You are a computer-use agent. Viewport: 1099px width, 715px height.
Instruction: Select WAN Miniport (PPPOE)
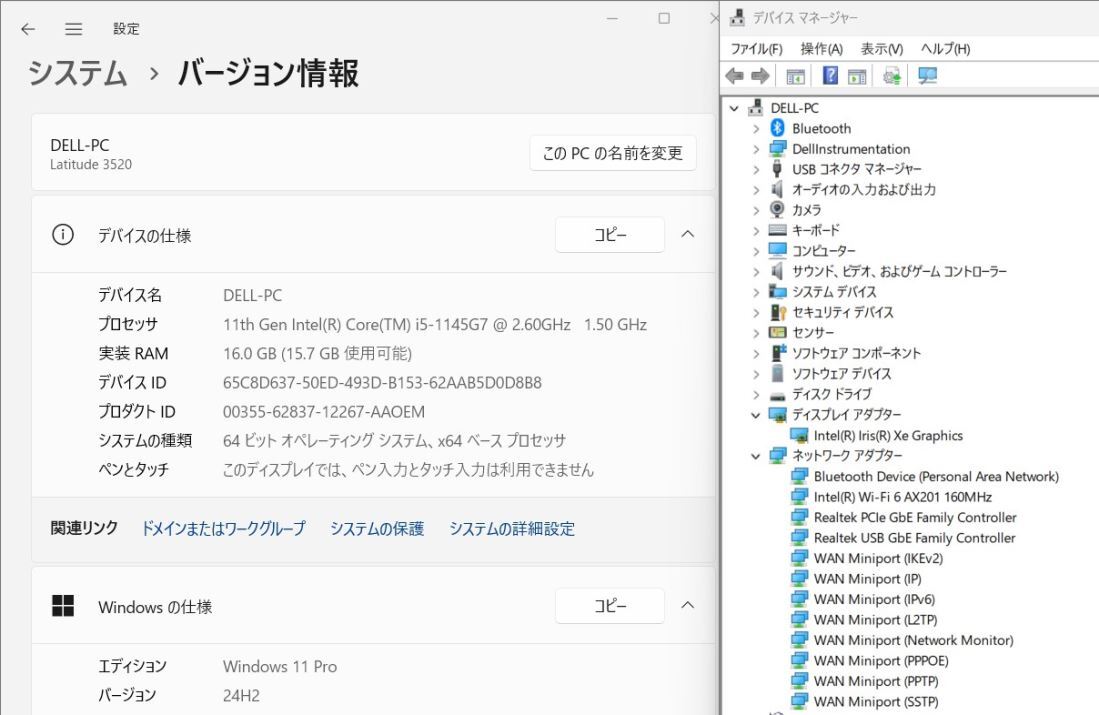(881, 660)
